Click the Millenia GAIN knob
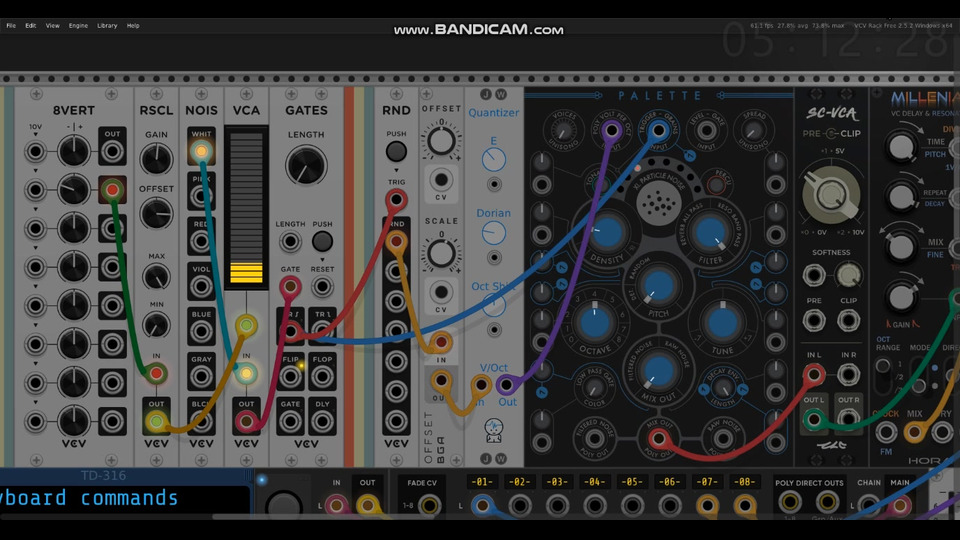Image resolution: width=960 pixels, height=540 pixels. pyautogui.click(x=901, y=298)
